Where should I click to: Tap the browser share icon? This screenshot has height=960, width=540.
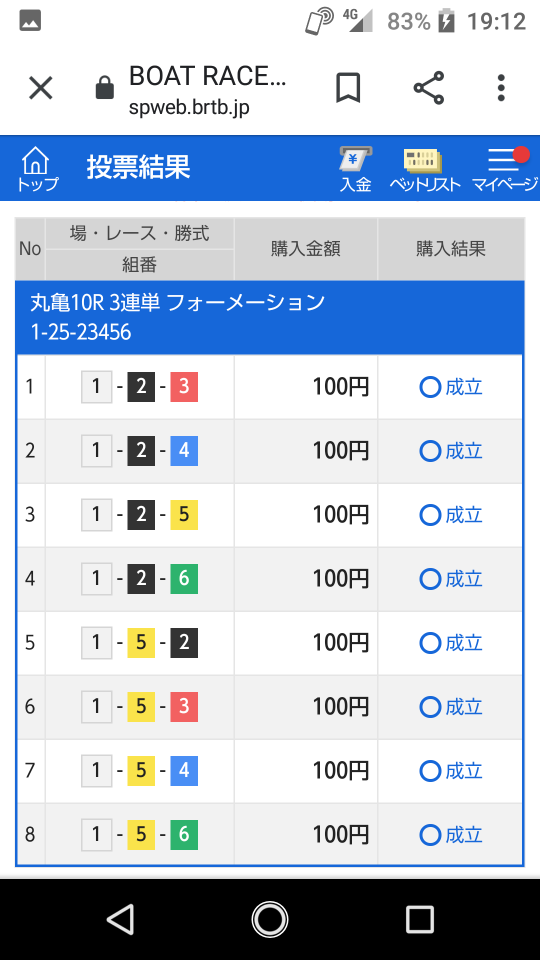click(429, 88)
